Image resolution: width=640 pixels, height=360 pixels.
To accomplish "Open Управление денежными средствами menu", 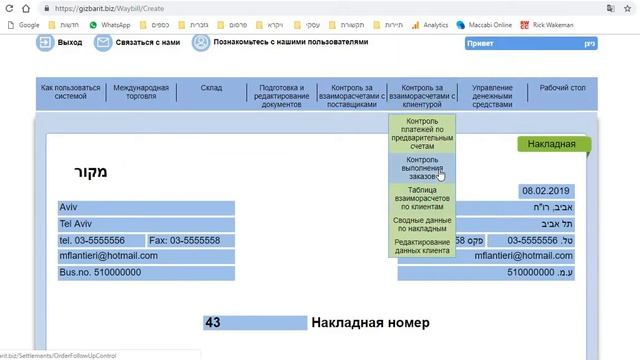I will (x=492, y=96).
